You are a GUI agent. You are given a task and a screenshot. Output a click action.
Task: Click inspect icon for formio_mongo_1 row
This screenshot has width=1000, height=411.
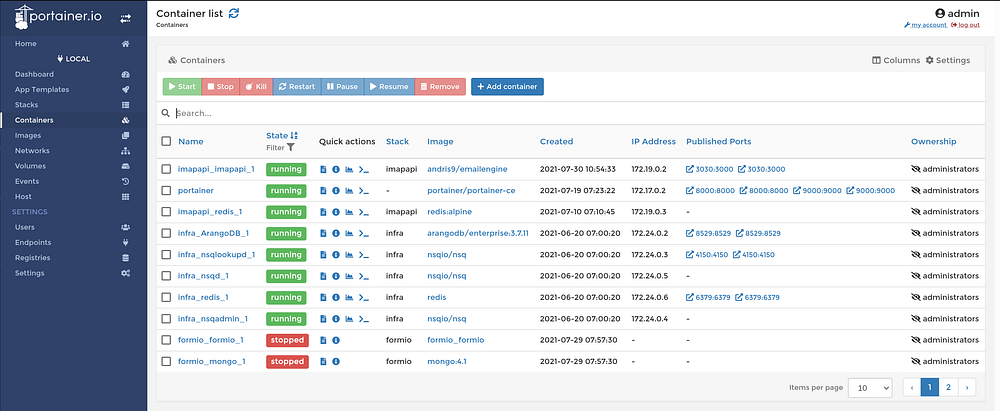point(336,362)
